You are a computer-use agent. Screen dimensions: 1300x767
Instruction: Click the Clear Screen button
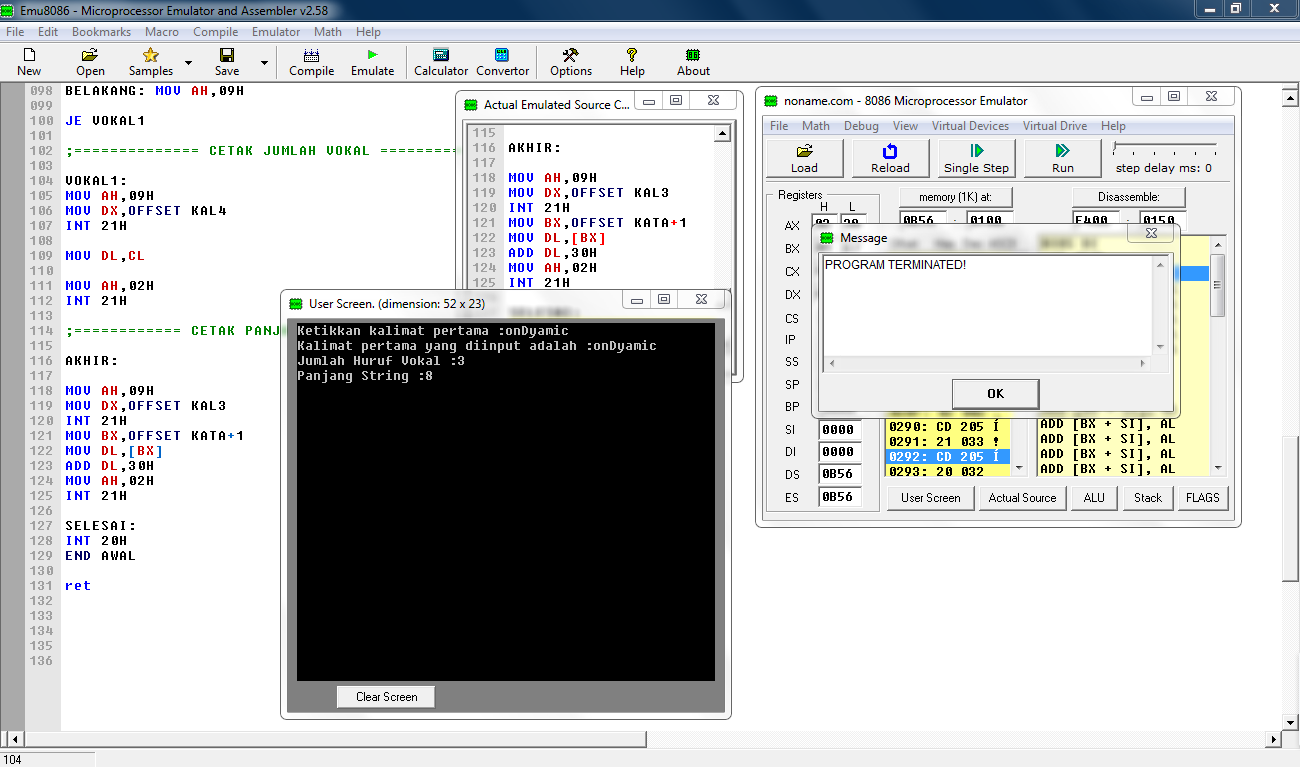(x=386, y=697)
